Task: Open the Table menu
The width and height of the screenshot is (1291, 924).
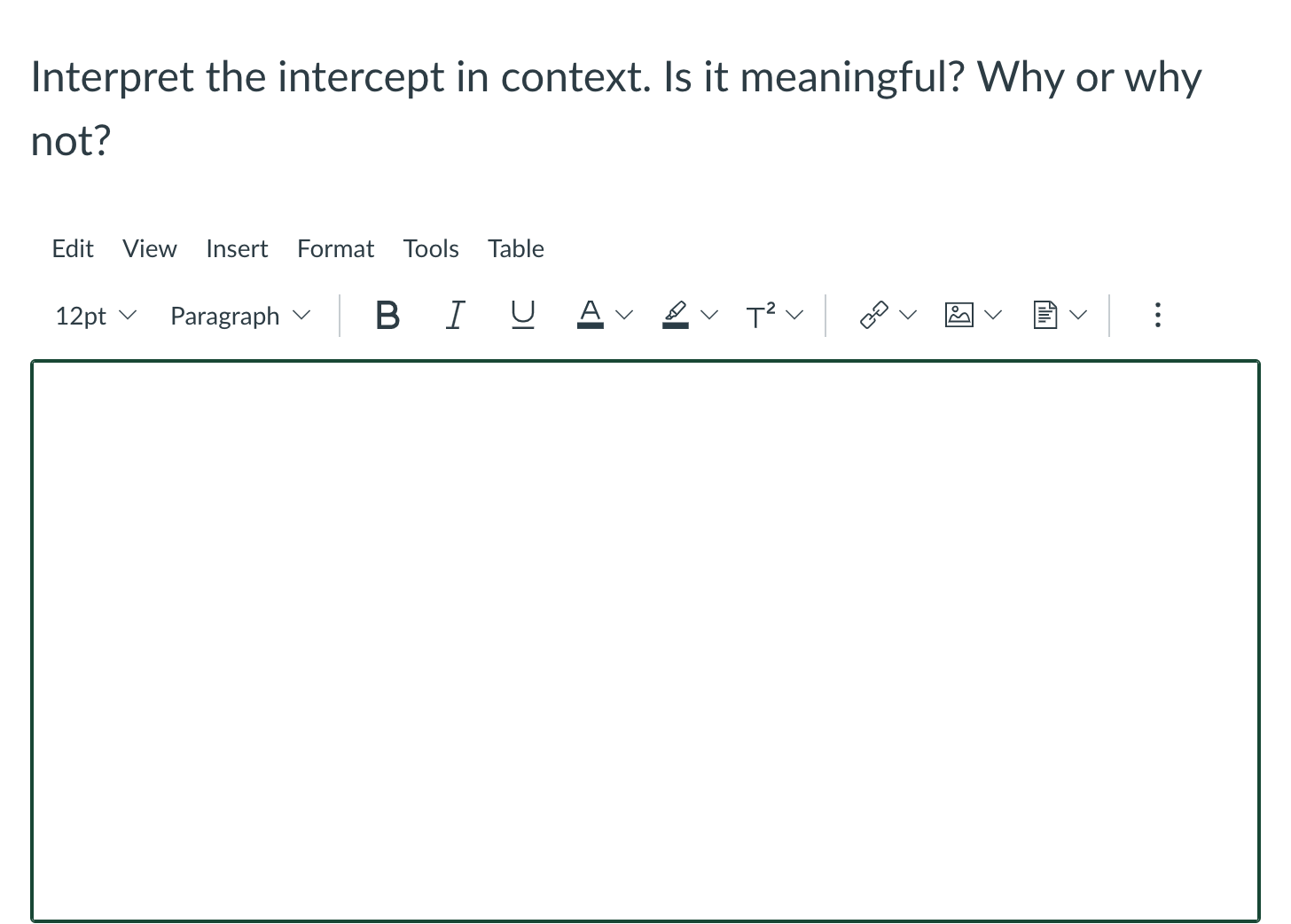Action: click(515, 248)
